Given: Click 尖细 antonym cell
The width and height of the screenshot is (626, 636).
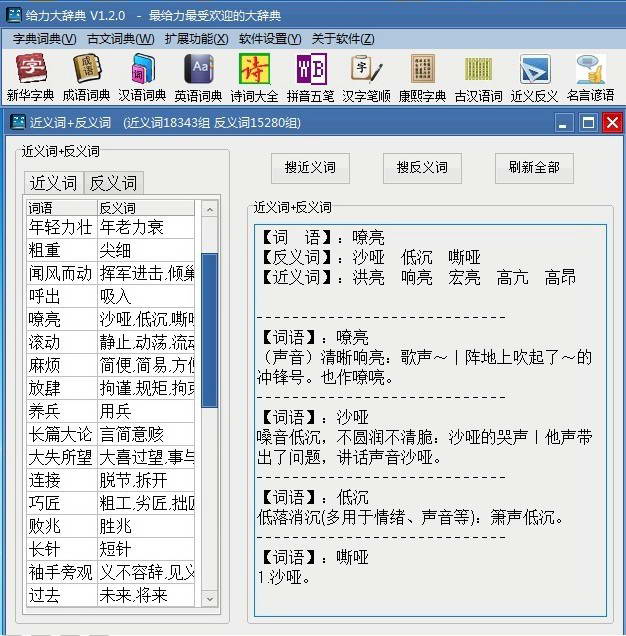Looking at the screenshot, I should click(x=146, y=250).
